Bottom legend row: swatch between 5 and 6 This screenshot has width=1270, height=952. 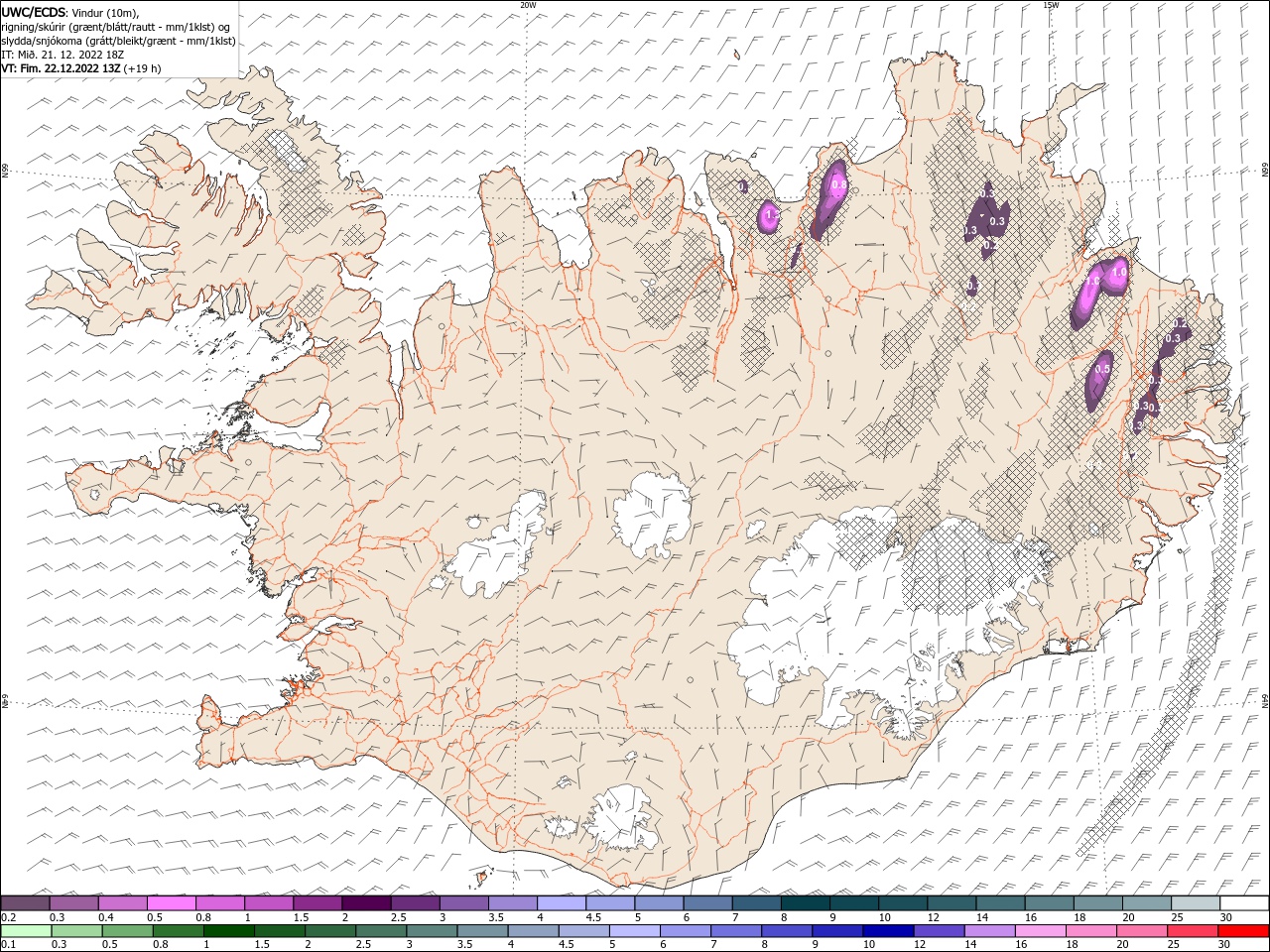click(636, 930)
